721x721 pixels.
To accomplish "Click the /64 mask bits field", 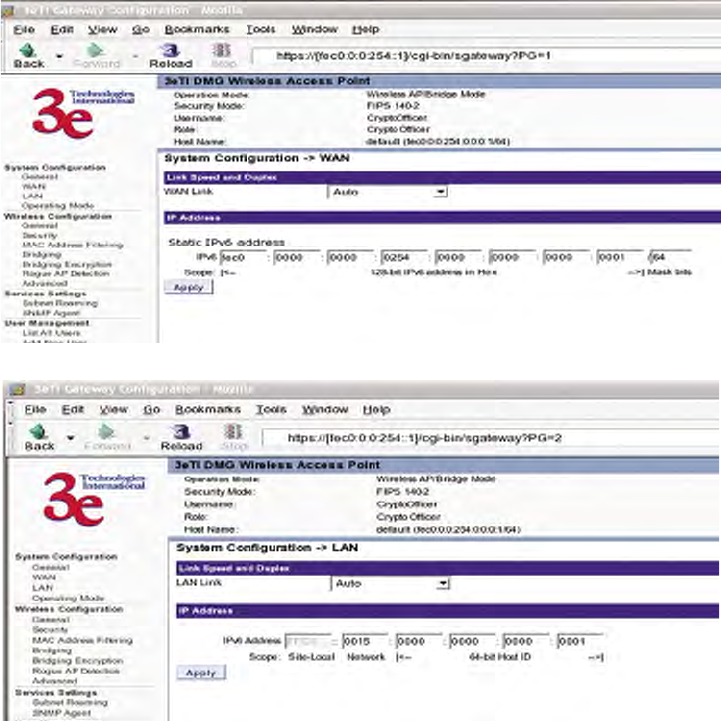I will pyautogui.click(x=669, y=257).
